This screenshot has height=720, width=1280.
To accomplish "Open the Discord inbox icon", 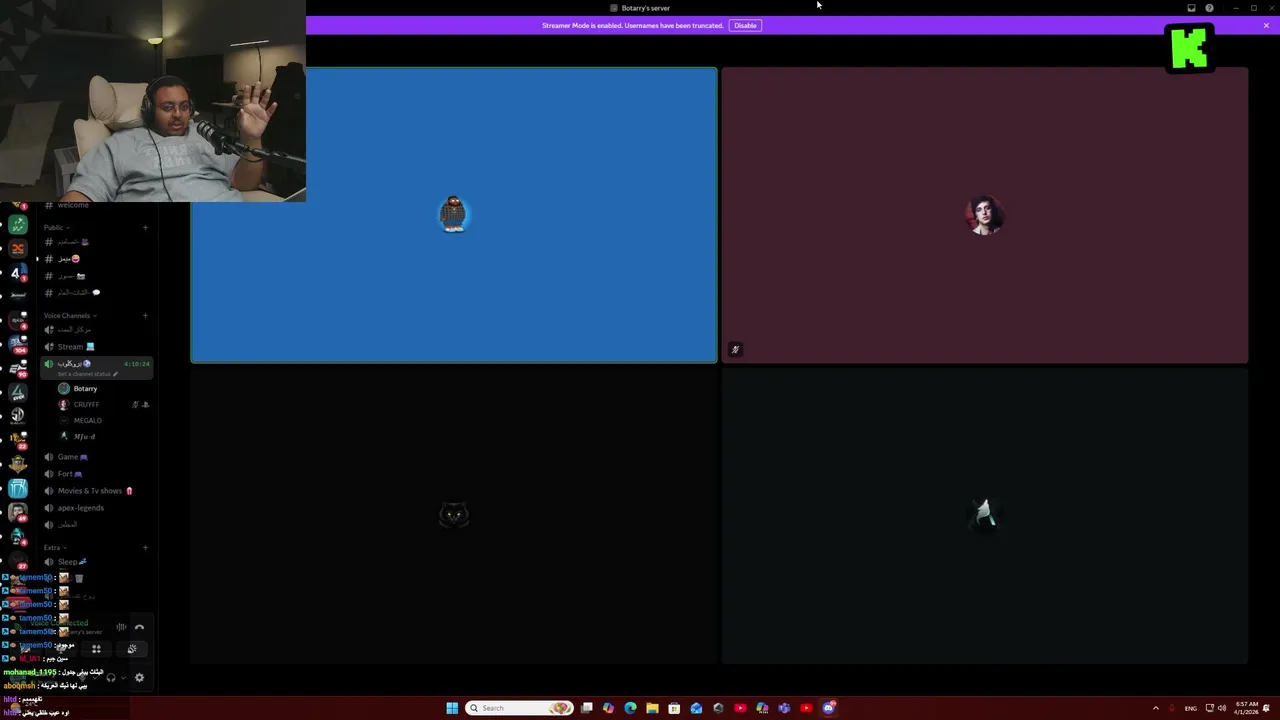I will 1191,8.
